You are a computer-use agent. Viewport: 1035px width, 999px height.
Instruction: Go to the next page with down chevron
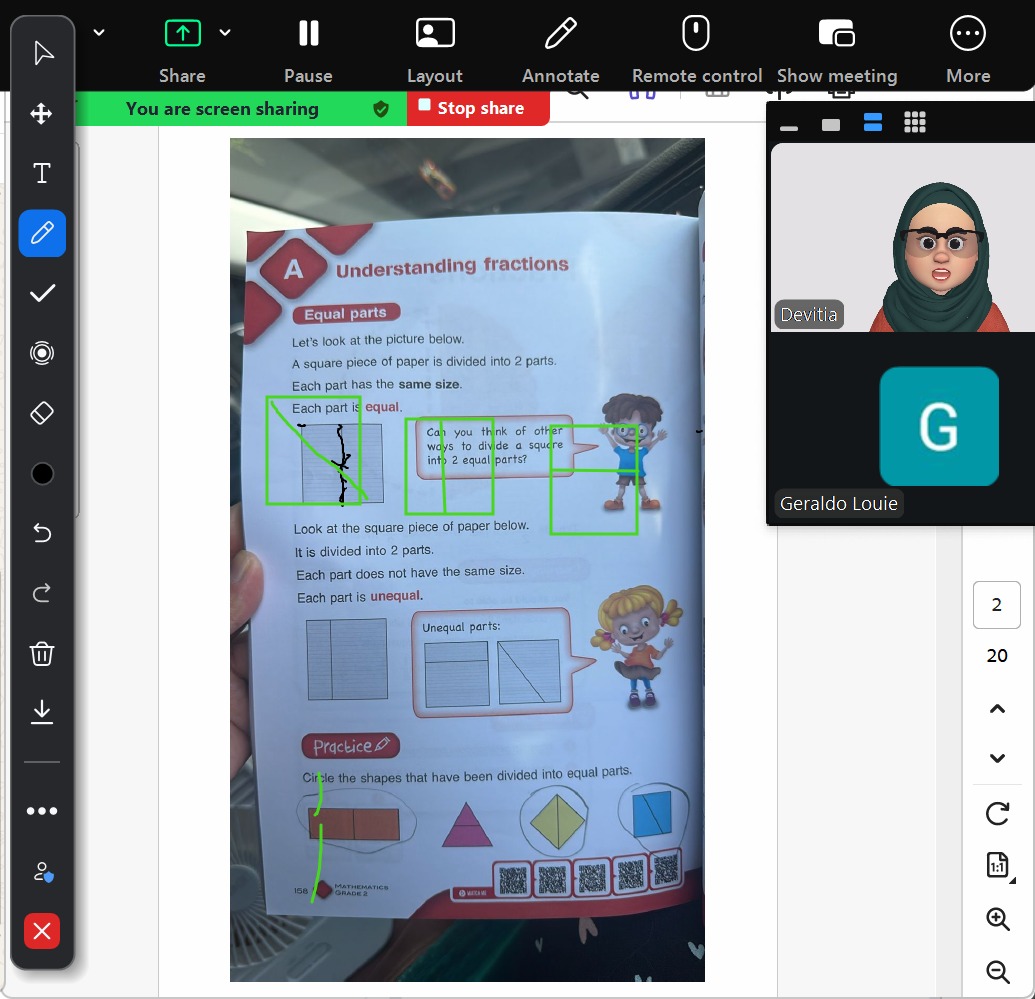click(x=997, y=758)
